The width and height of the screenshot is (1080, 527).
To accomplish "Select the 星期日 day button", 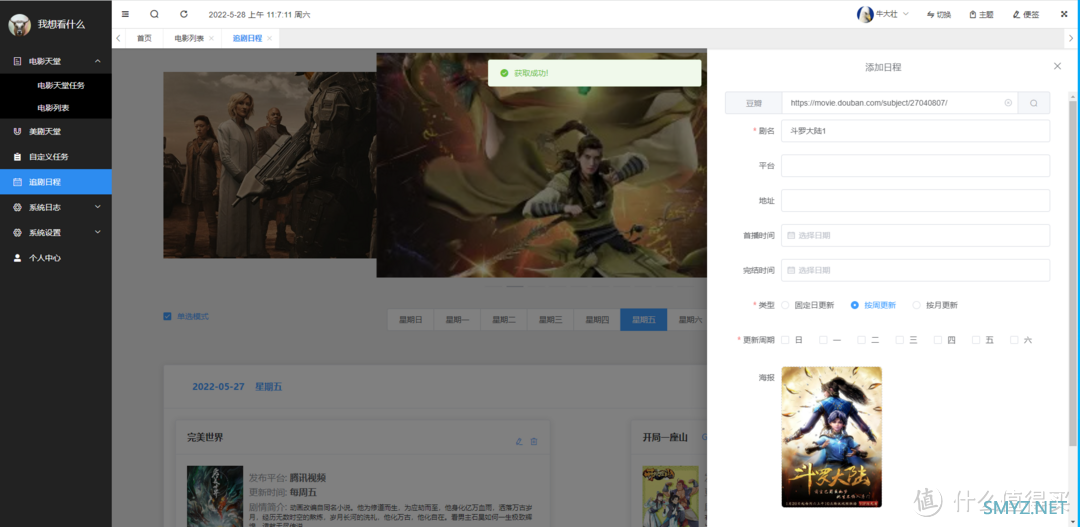I will [411, 320].
